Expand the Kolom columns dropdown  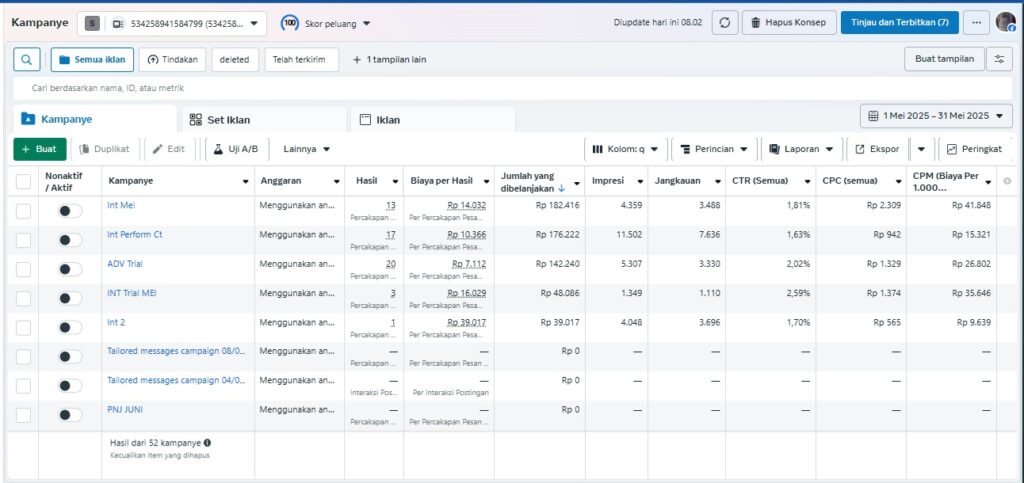(625, 149)
